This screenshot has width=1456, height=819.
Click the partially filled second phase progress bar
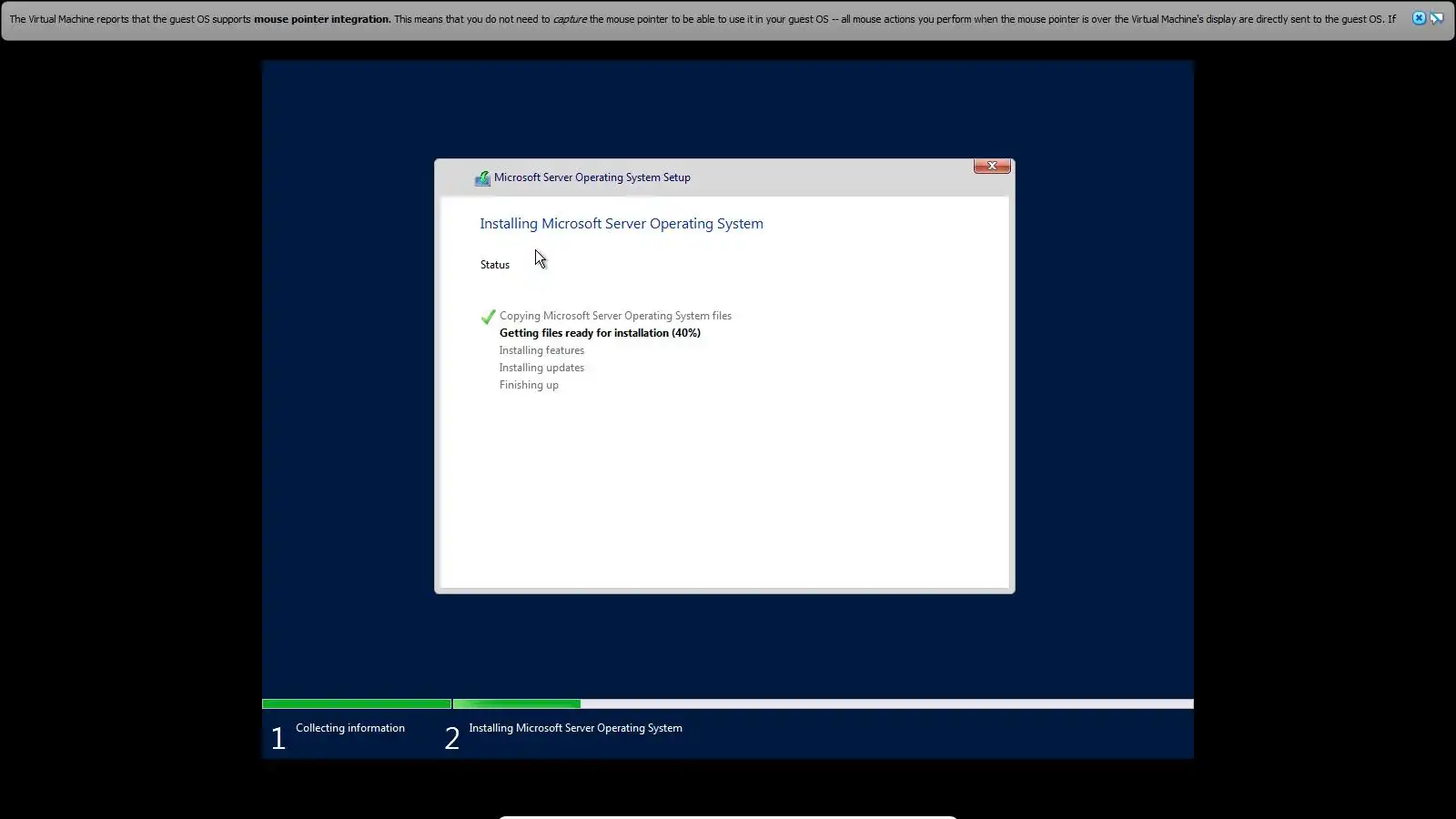pyautogui.click(x=824, y=704)
